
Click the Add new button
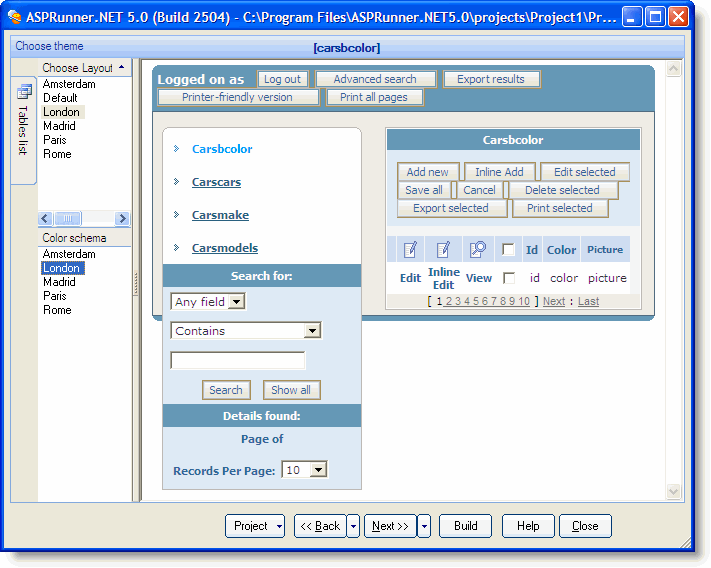[427, 172]
